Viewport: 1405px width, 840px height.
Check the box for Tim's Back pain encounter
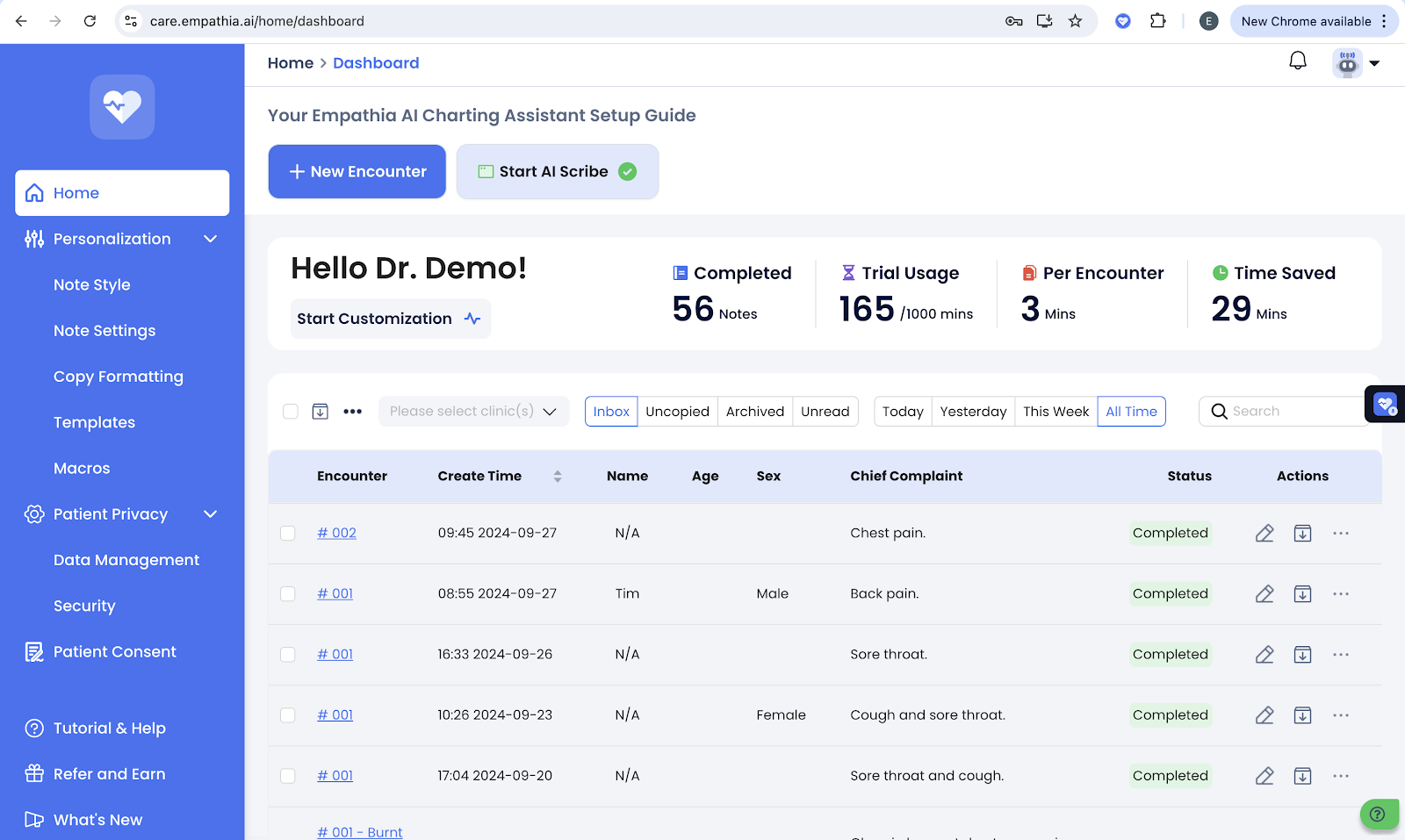click(288, 594)
